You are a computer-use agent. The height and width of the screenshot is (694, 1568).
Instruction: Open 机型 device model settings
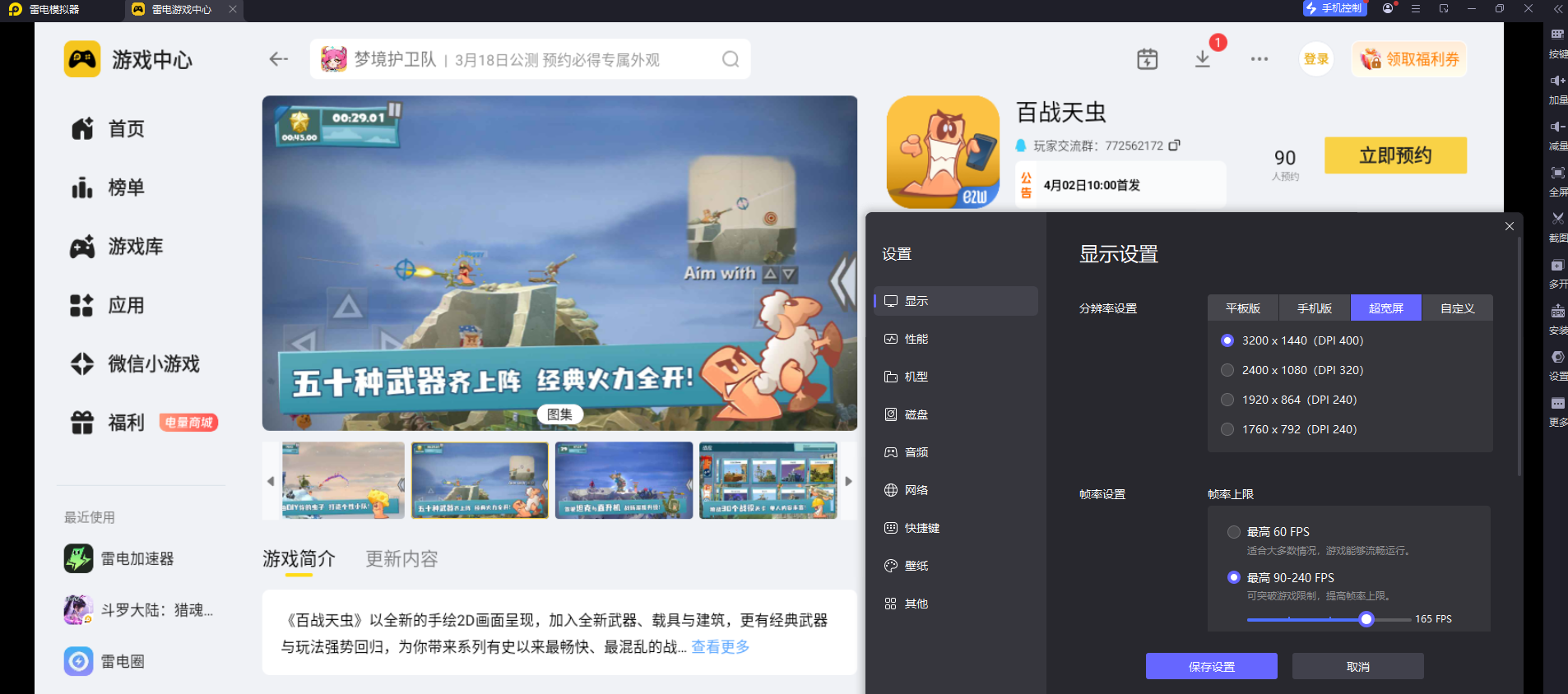point(956,377)
